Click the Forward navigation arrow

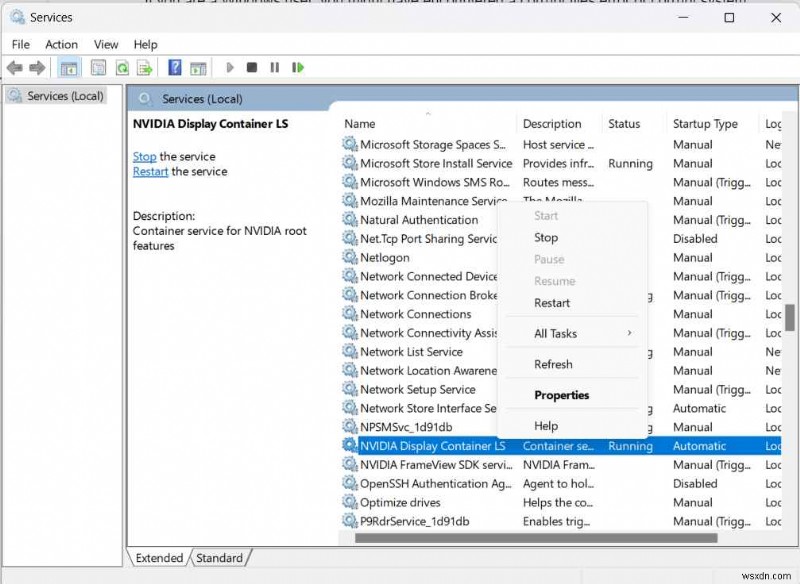(x=36, y=67)
